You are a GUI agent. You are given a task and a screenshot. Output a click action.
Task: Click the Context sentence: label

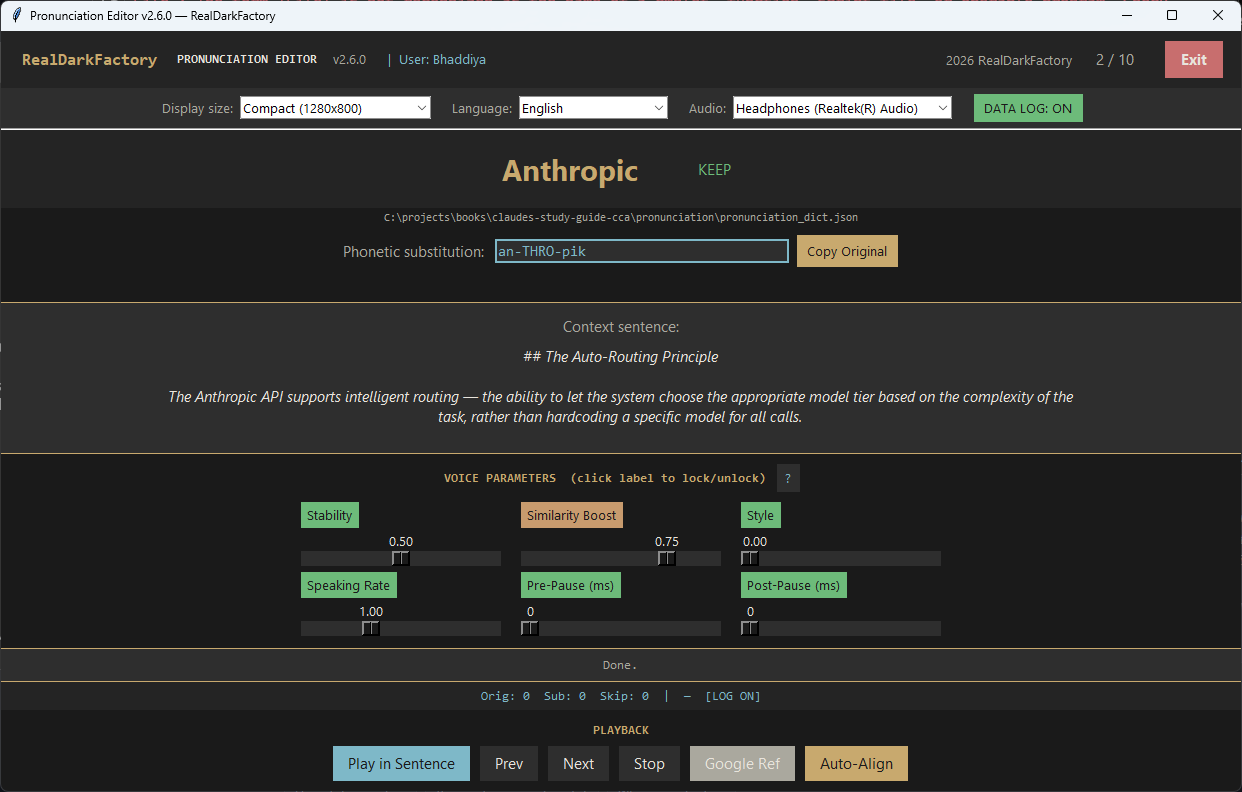coord(621,327)
